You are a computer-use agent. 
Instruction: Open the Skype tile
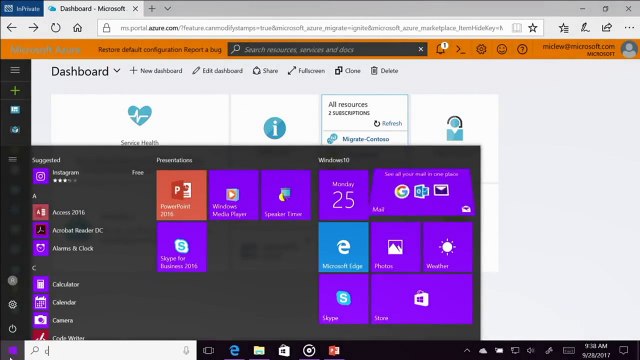(344, 299)
